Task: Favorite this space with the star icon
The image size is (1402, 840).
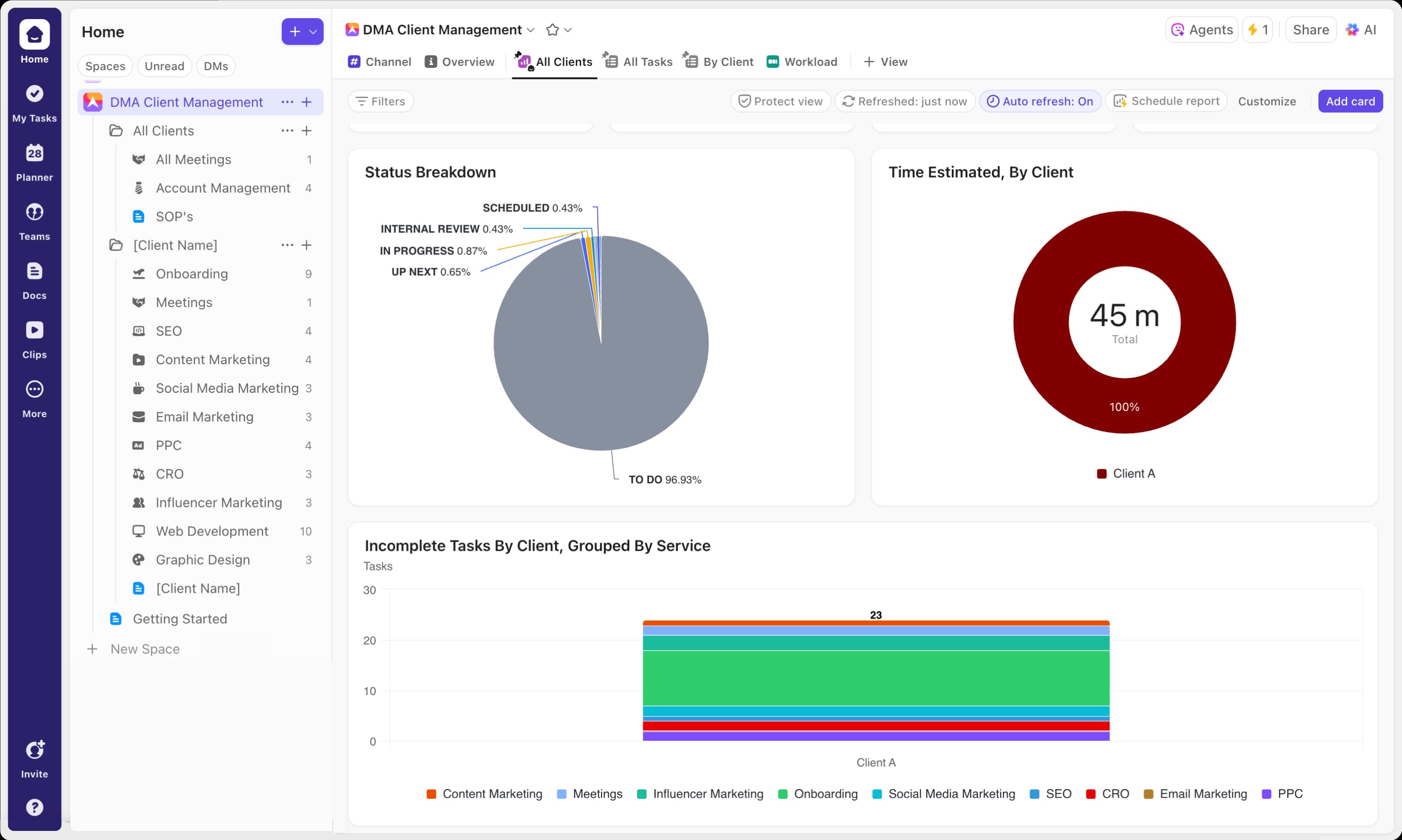Action: tap(552, 30)
